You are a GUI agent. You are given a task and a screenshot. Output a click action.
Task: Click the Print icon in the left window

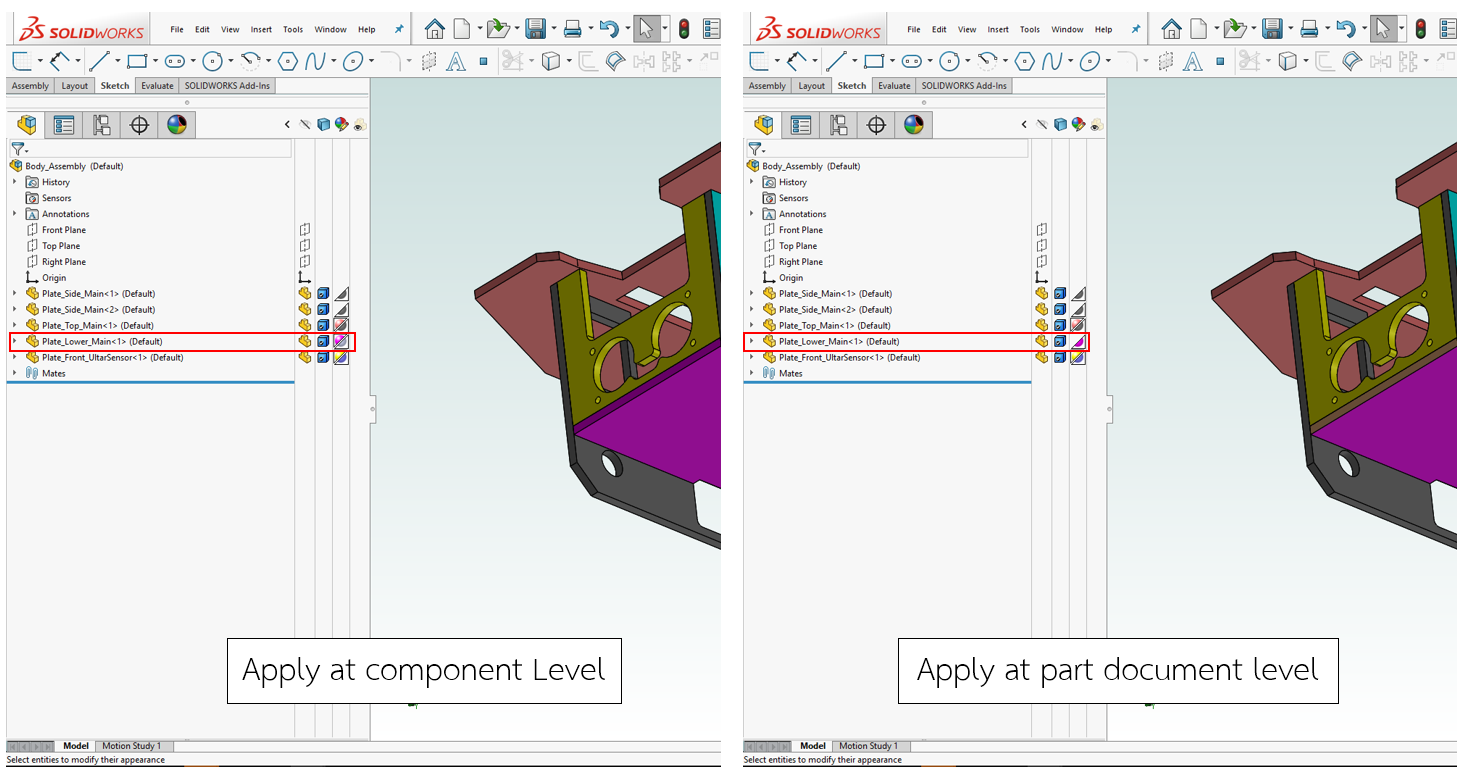(x=572, y=29)
